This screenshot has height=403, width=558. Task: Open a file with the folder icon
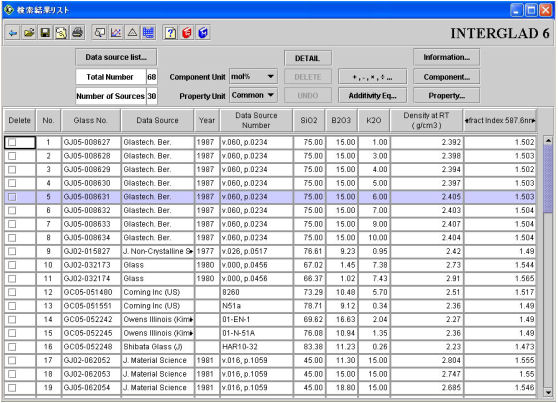29,33
